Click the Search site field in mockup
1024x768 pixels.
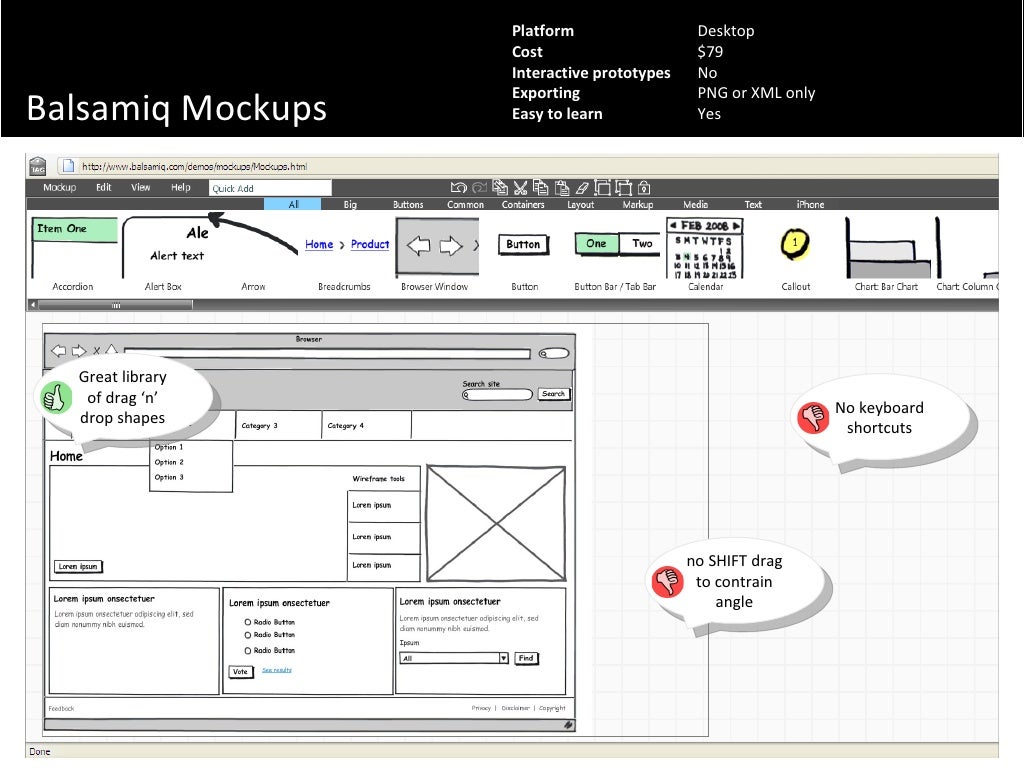click(x=498, y=394)
